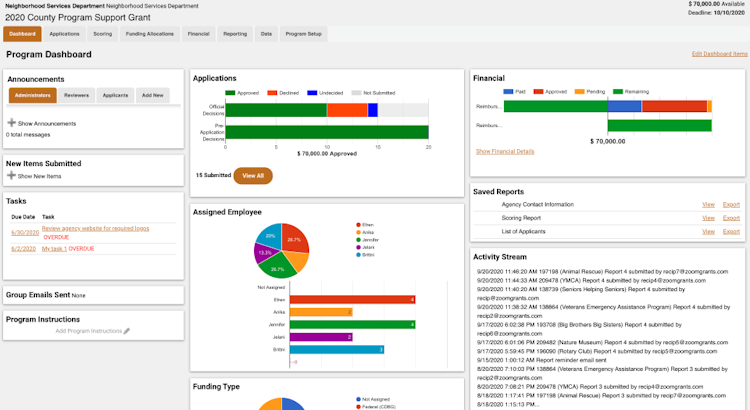Click Efren red bar in employee chart

tap(352, 299)
